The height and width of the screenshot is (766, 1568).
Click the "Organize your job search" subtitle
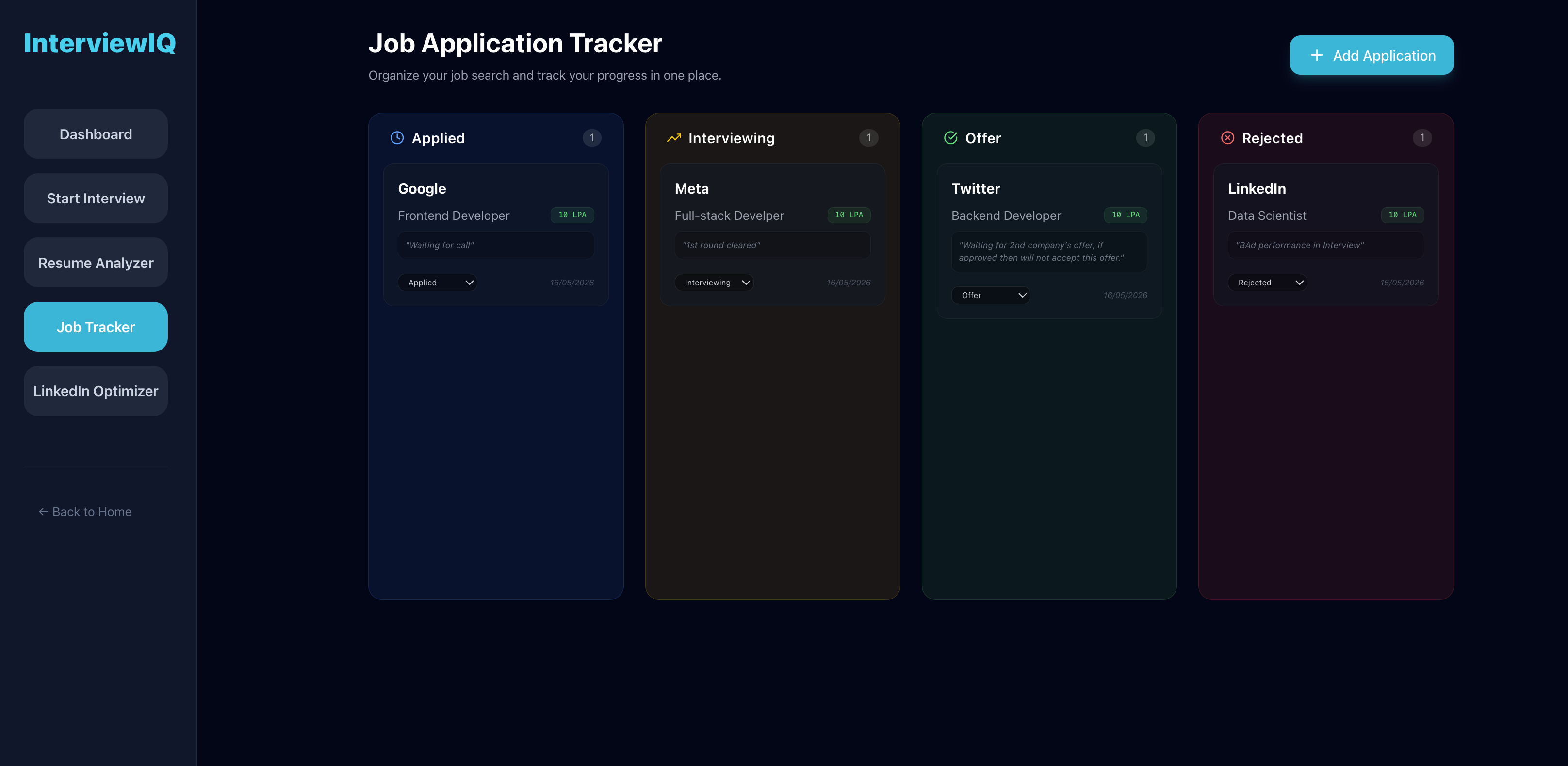[x=545, y=76]
